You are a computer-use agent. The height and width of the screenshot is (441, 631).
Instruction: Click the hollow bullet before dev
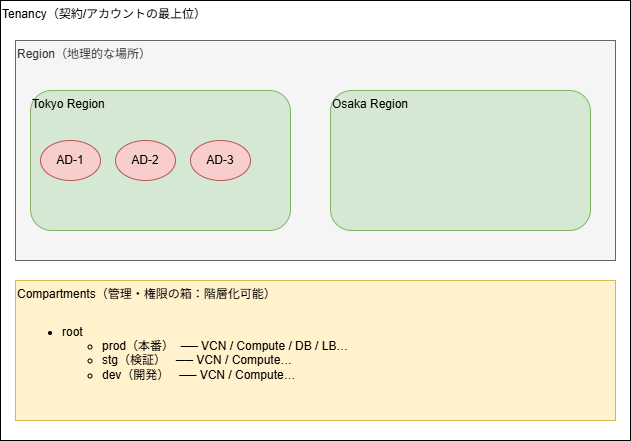click(x=91, y=375)
